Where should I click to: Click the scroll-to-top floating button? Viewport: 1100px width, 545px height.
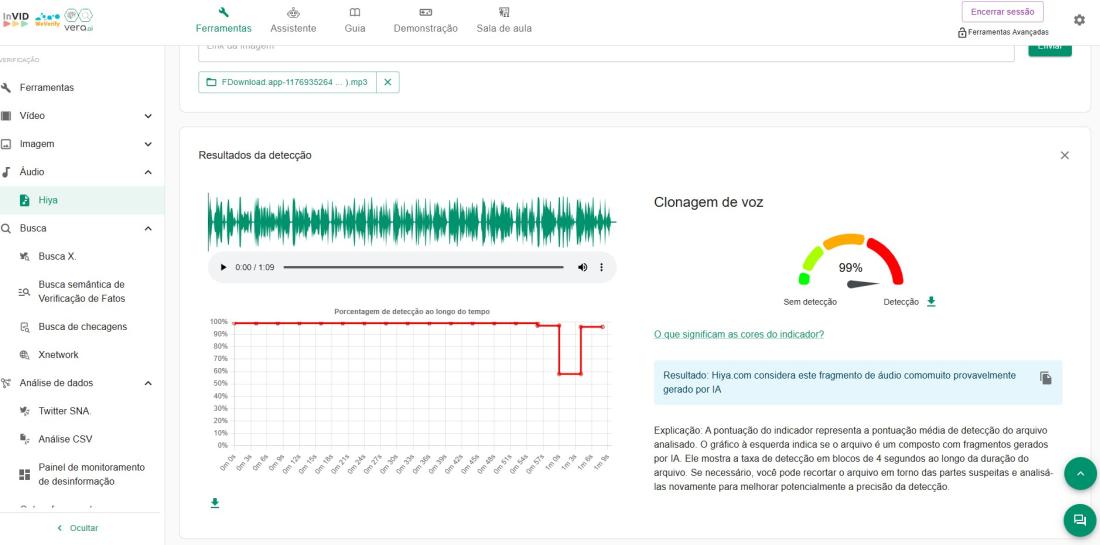[1080, 474]
